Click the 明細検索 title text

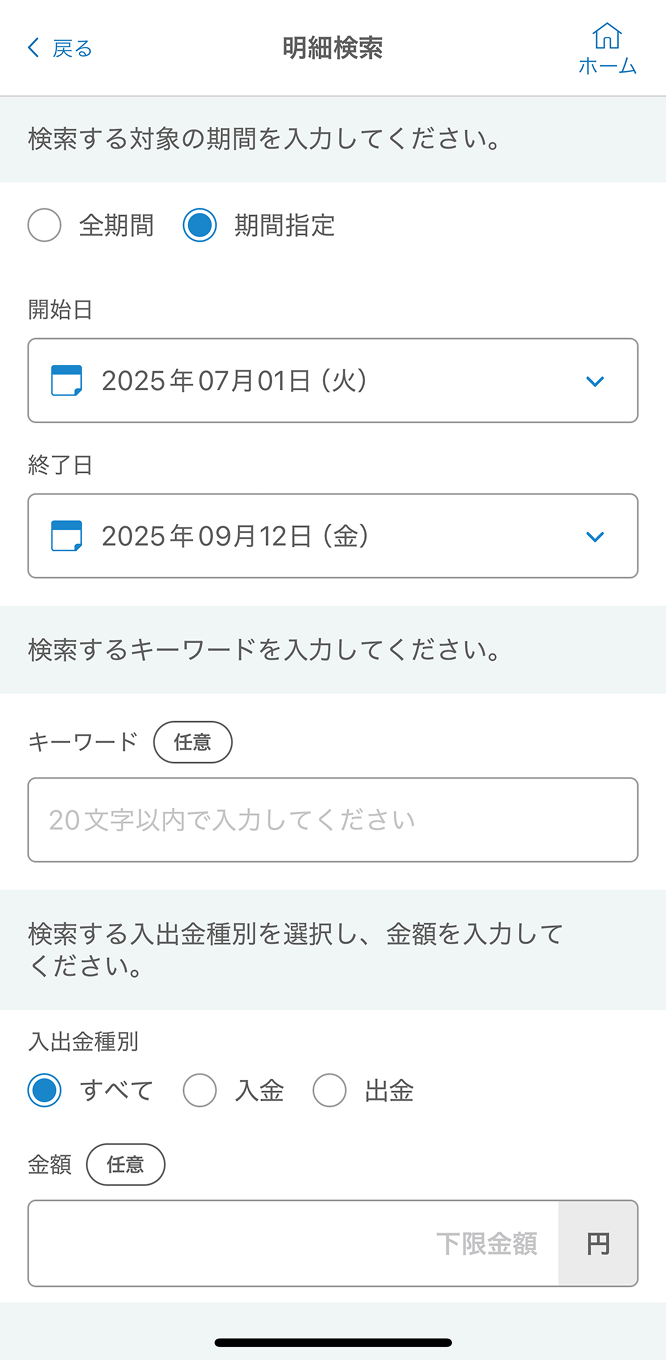click(x=332, y=47)
